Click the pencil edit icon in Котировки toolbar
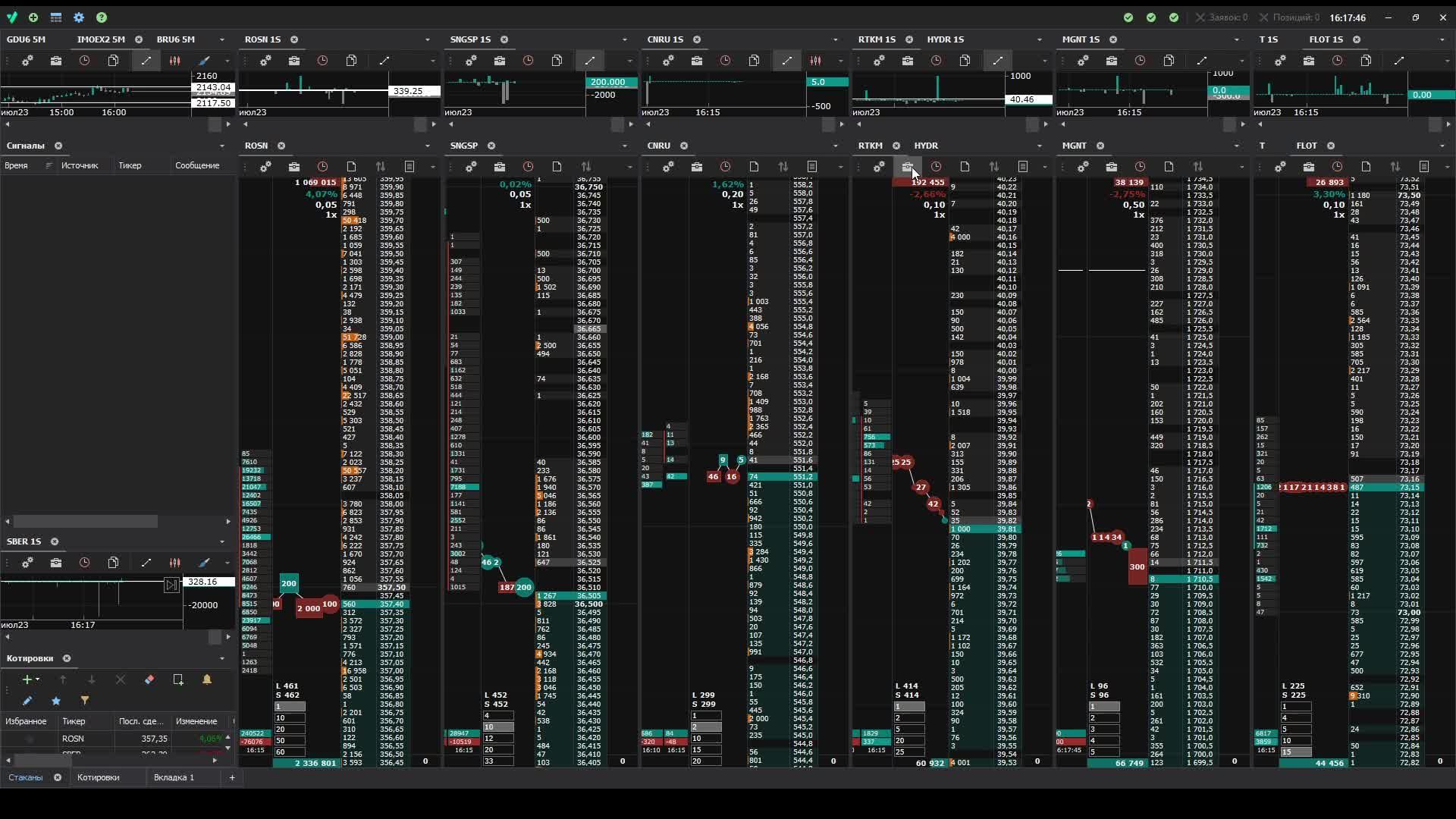Screen dimensions: 1456x819 [27, 701]
